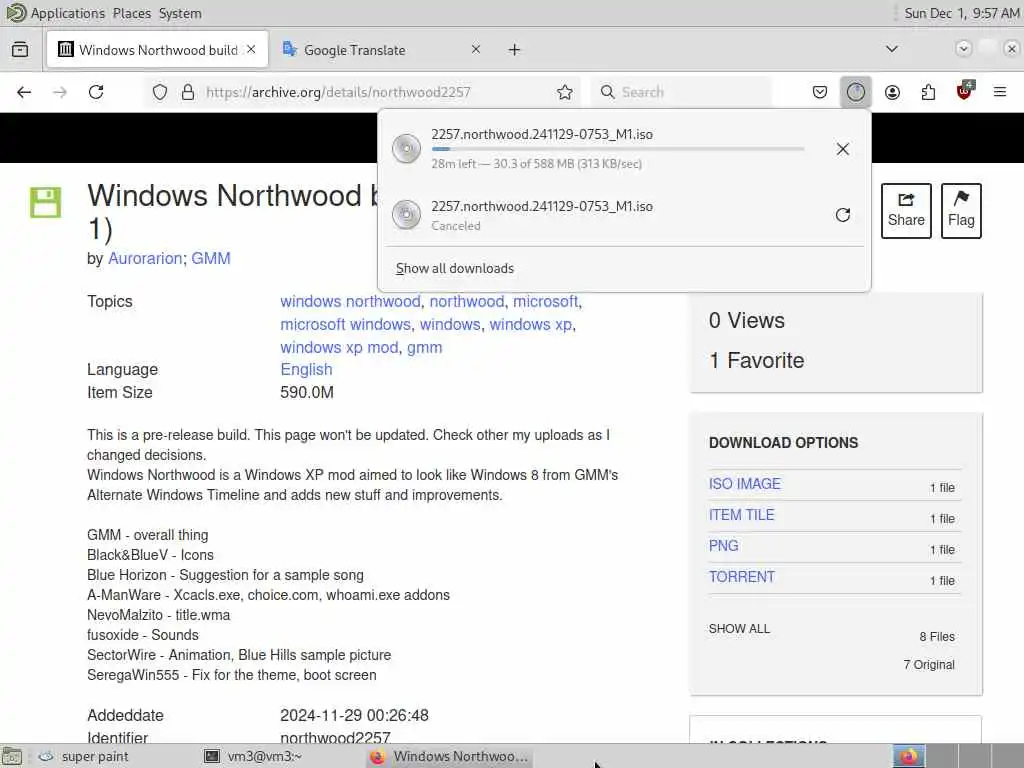The width and height of the screenshot is (1024, 768).
Task: Download the ISO IMAGE option
Action: point(744,484)
